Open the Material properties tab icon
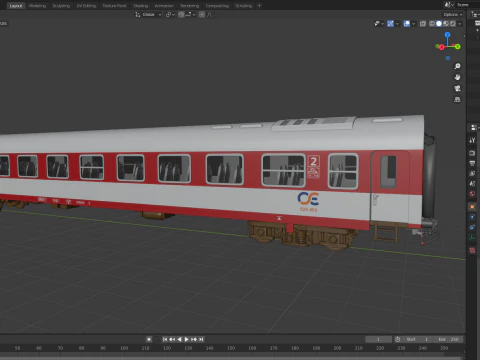Image resolution: width=480 pixels, height=360 pixels. pyautogui.click(x=472, y=250)
